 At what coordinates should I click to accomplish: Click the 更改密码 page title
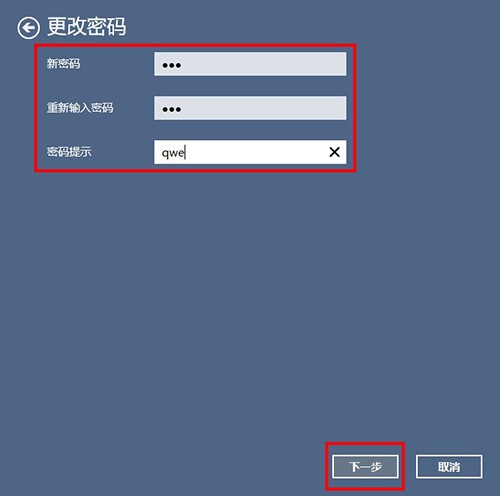86,27
